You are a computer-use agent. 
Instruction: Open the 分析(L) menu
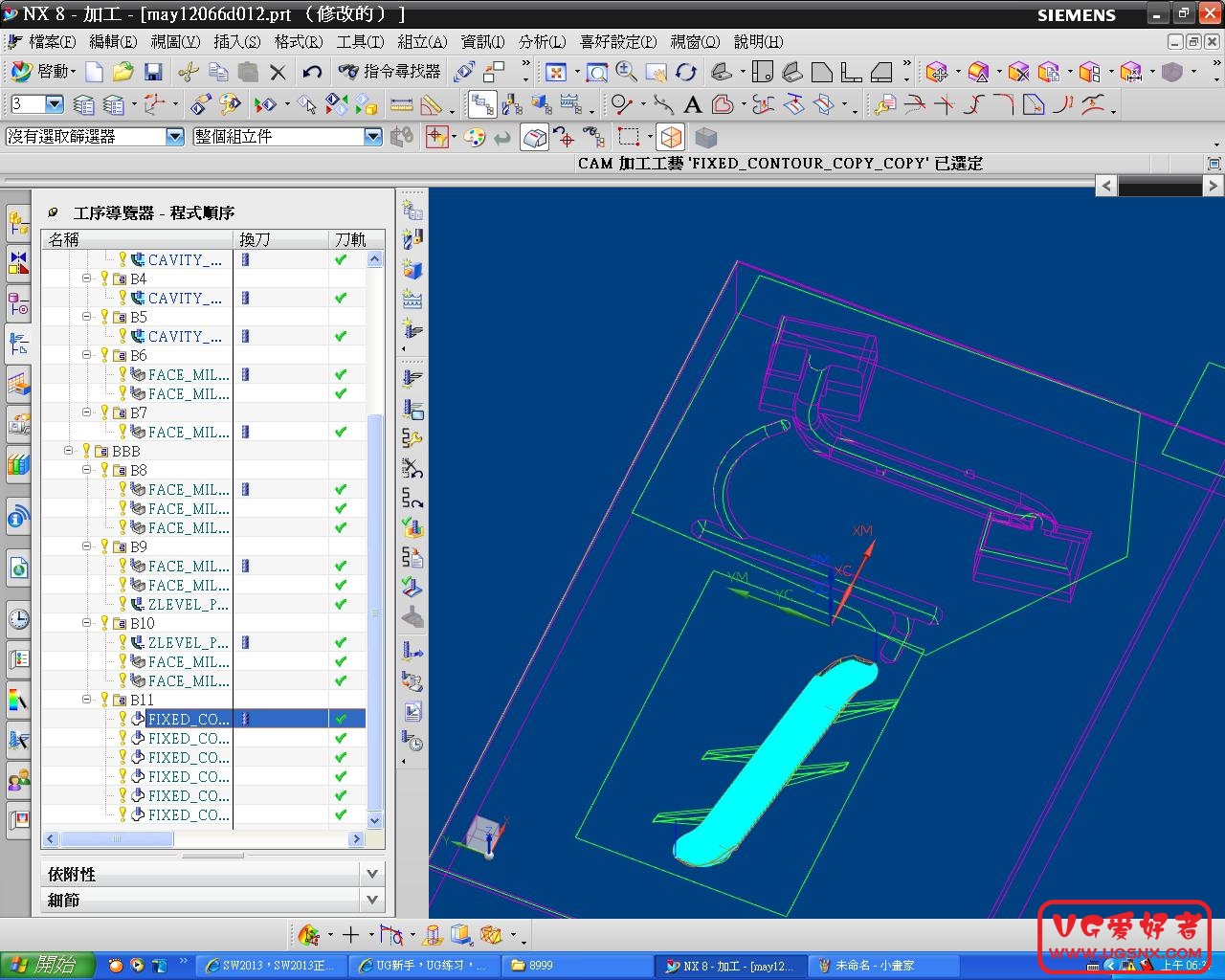click(x=542, y=42)
